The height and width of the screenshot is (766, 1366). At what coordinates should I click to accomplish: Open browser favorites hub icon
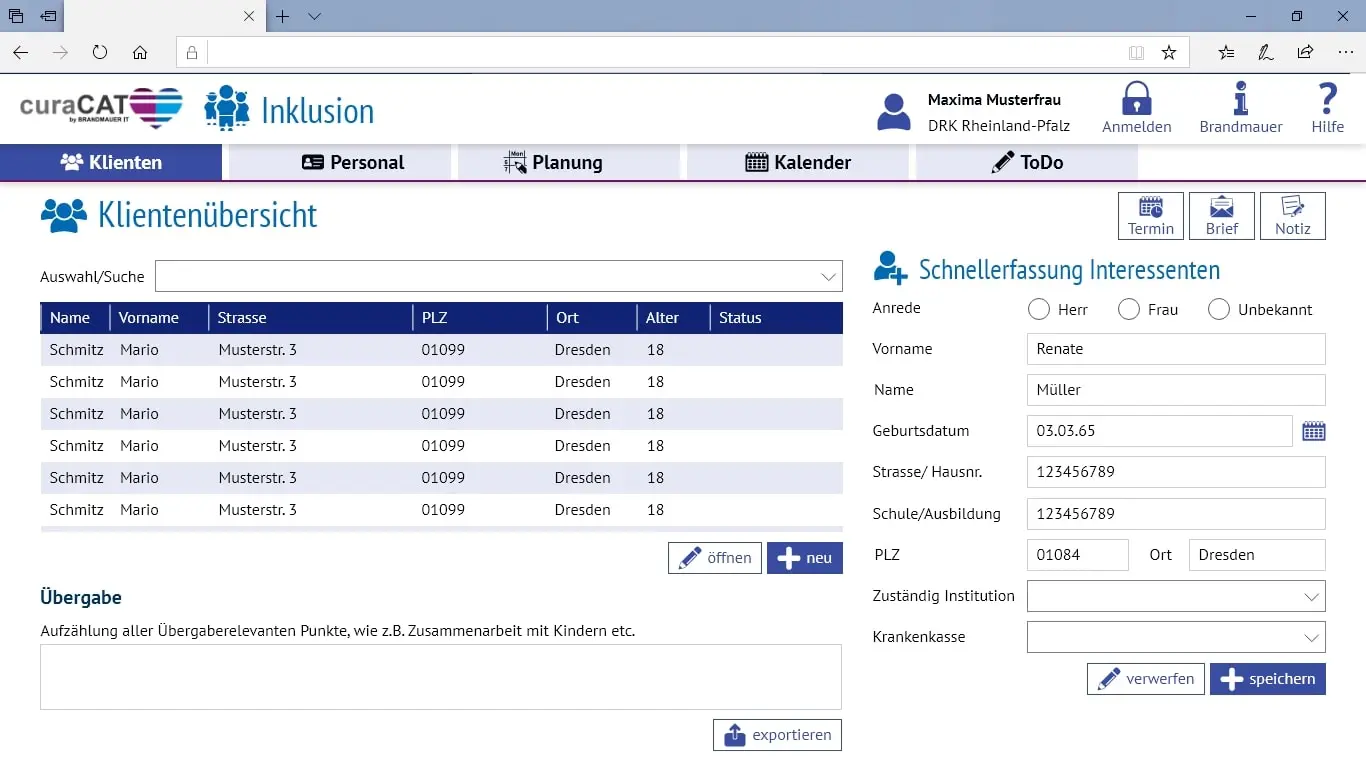click(1226, 53)
